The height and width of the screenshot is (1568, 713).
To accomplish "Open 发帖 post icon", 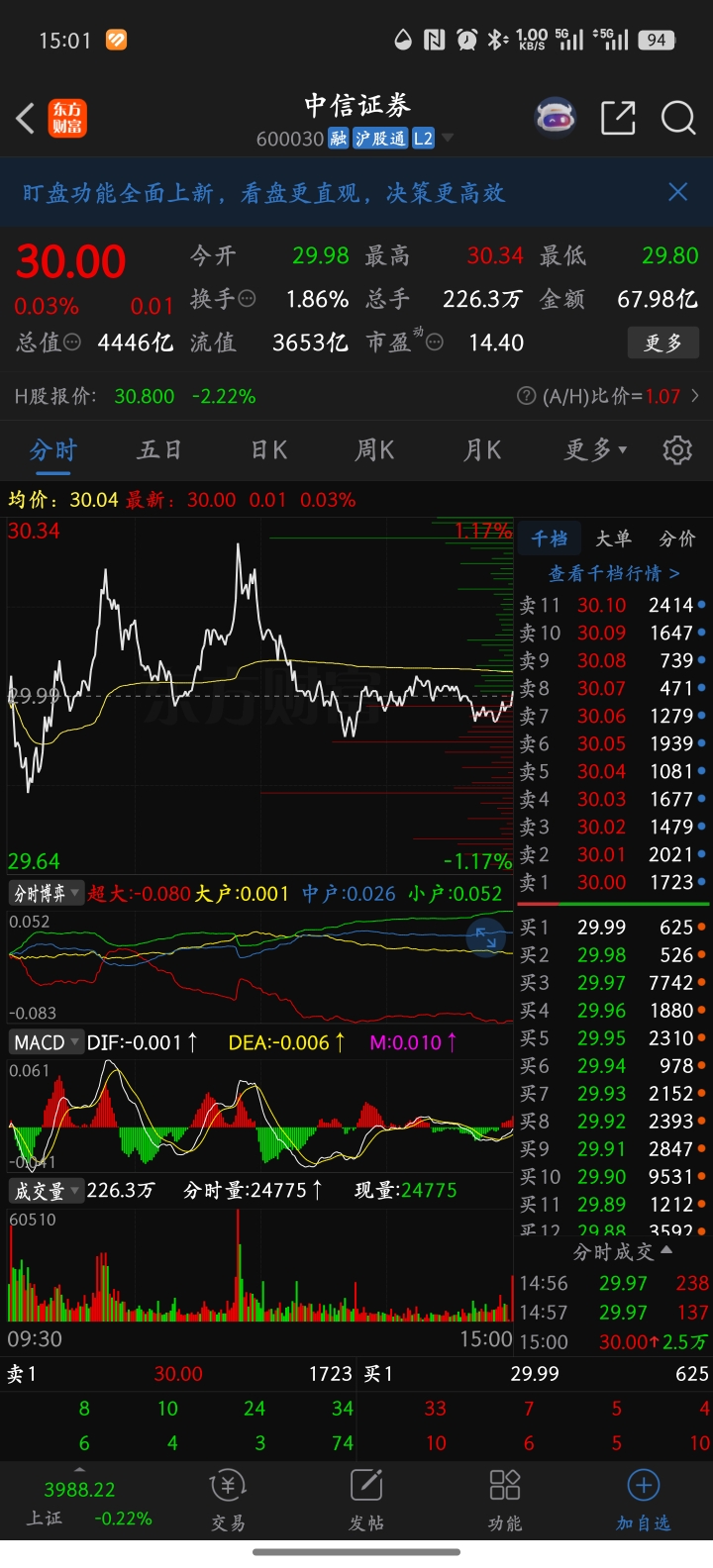I will pos(366,1501).
